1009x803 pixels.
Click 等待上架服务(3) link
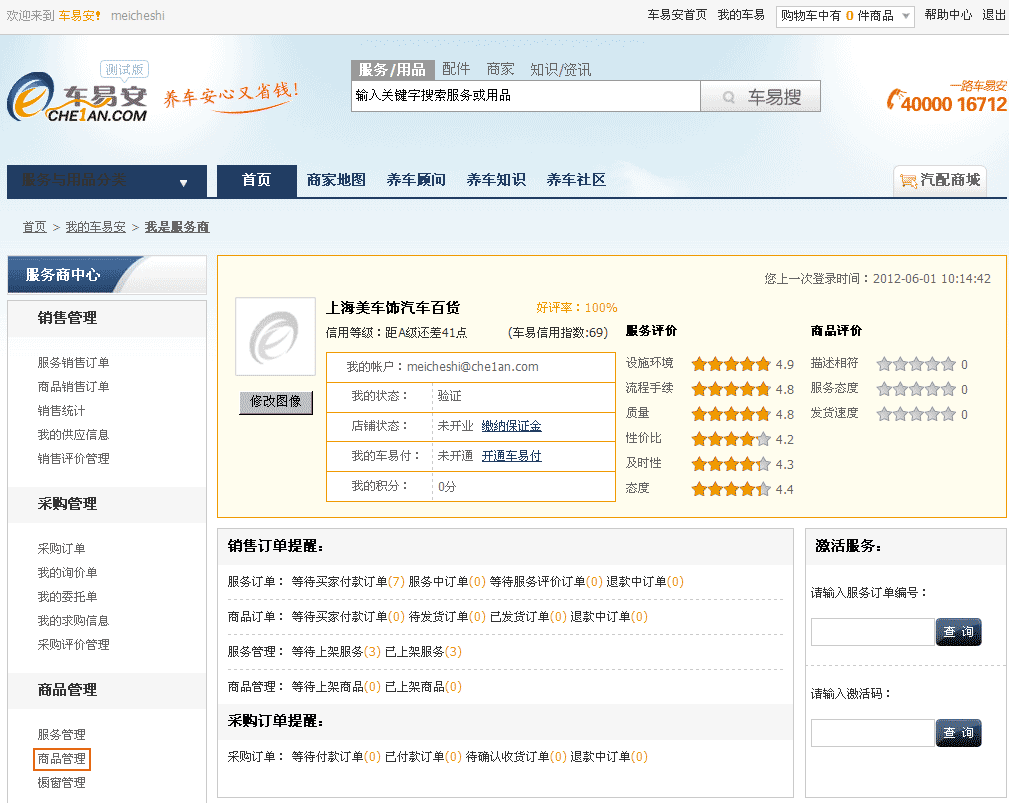click(336, 652)
